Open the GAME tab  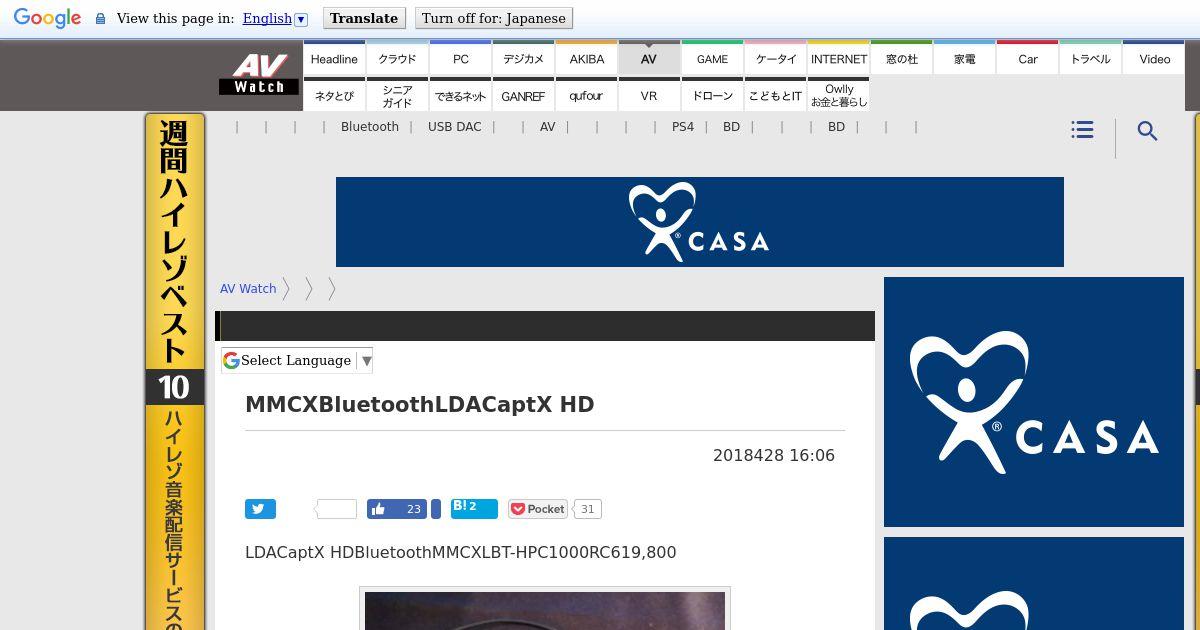point(712,58)
